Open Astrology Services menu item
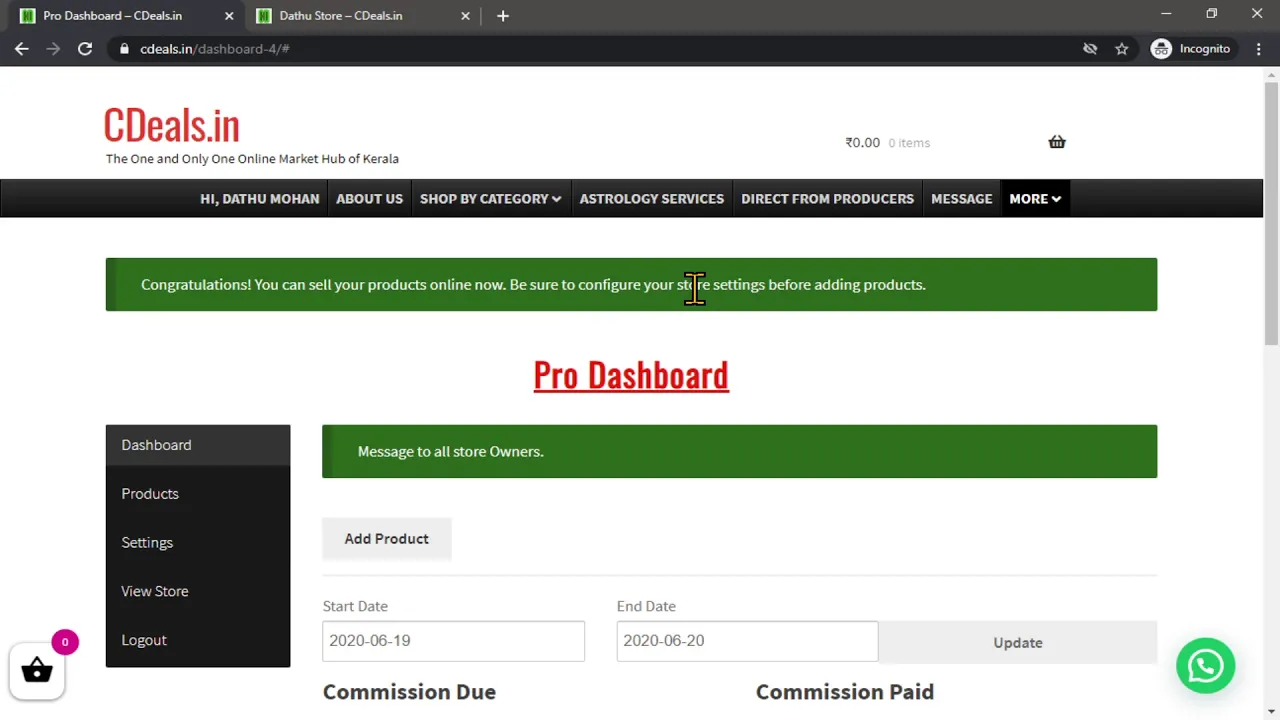This screenshot has height=720, width=1280. pos(652,198)
